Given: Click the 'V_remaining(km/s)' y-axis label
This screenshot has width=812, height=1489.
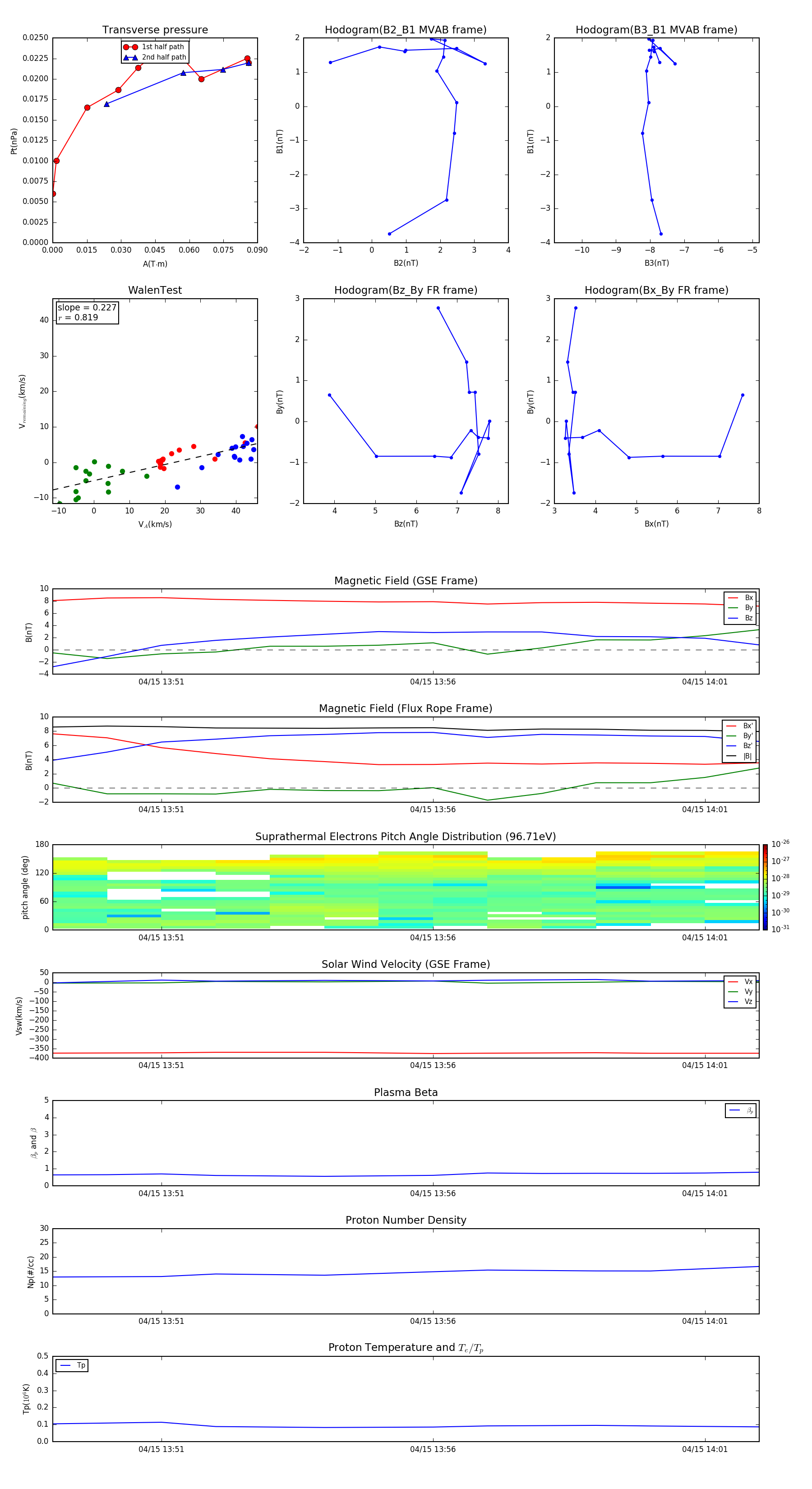Looking at the screenshot, I should point(22,401).
